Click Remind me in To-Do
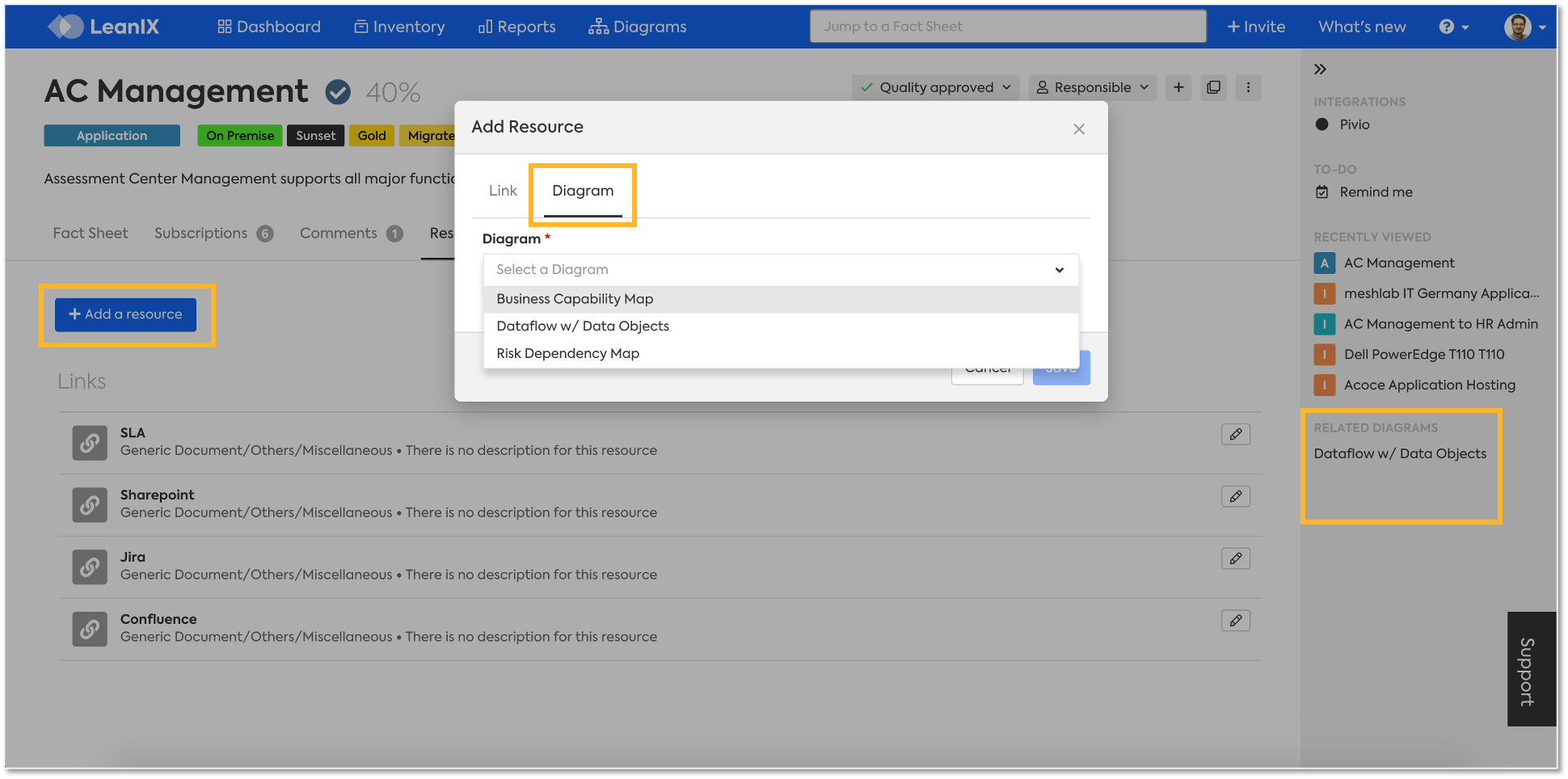The image size is (1568, 779). [x=1376, y=192]
